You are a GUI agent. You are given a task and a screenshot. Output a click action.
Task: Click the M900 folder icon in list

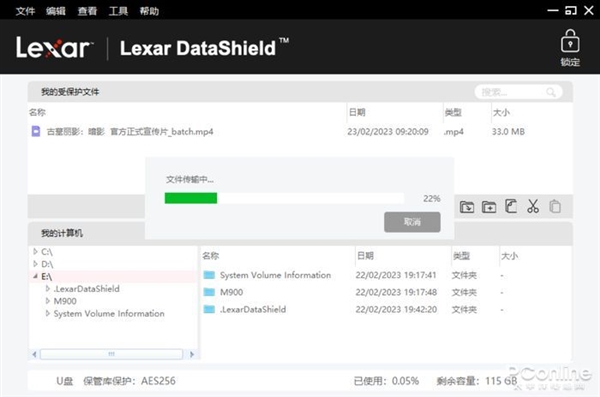209,292
